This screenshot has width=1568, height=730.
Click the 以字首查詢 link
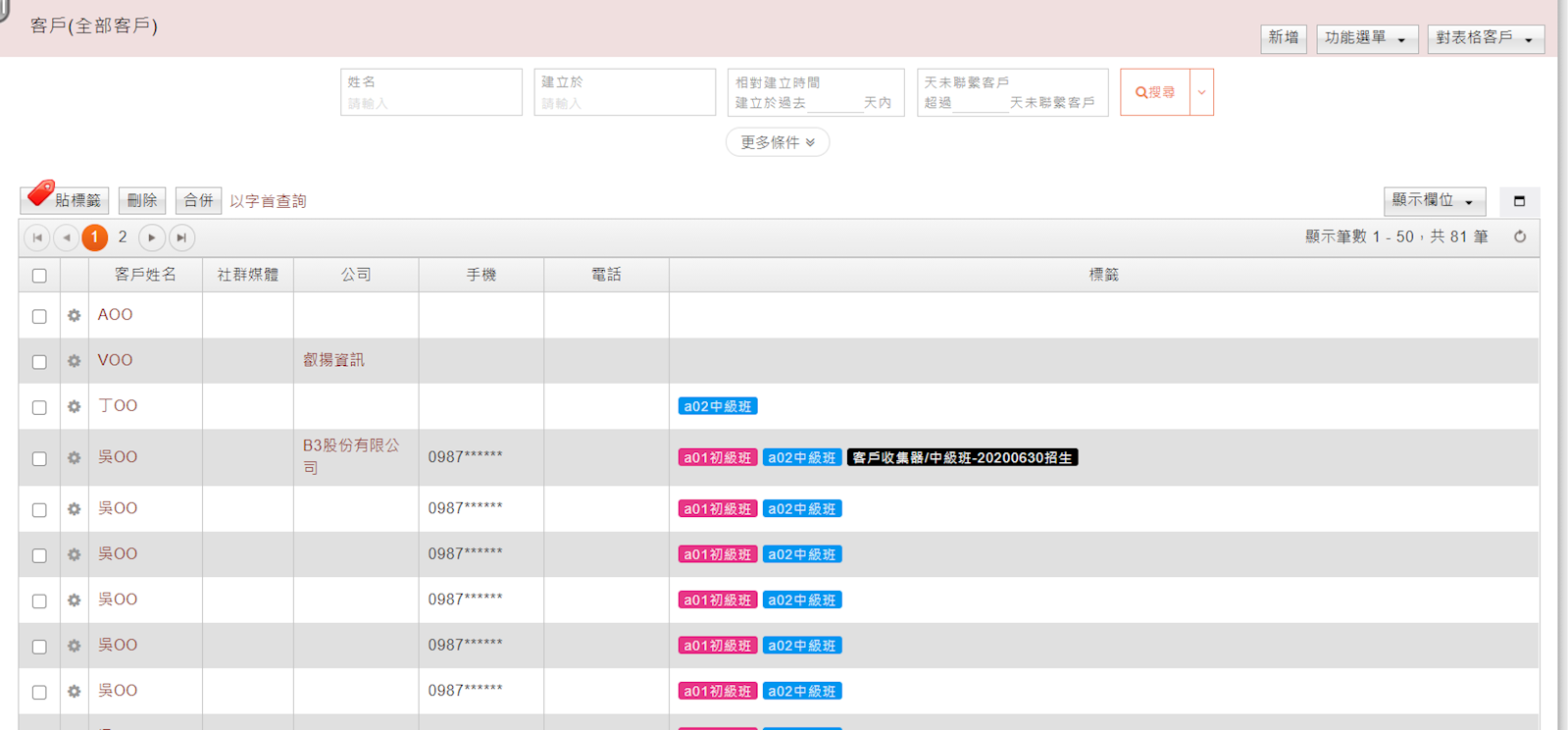pos(268,201)
